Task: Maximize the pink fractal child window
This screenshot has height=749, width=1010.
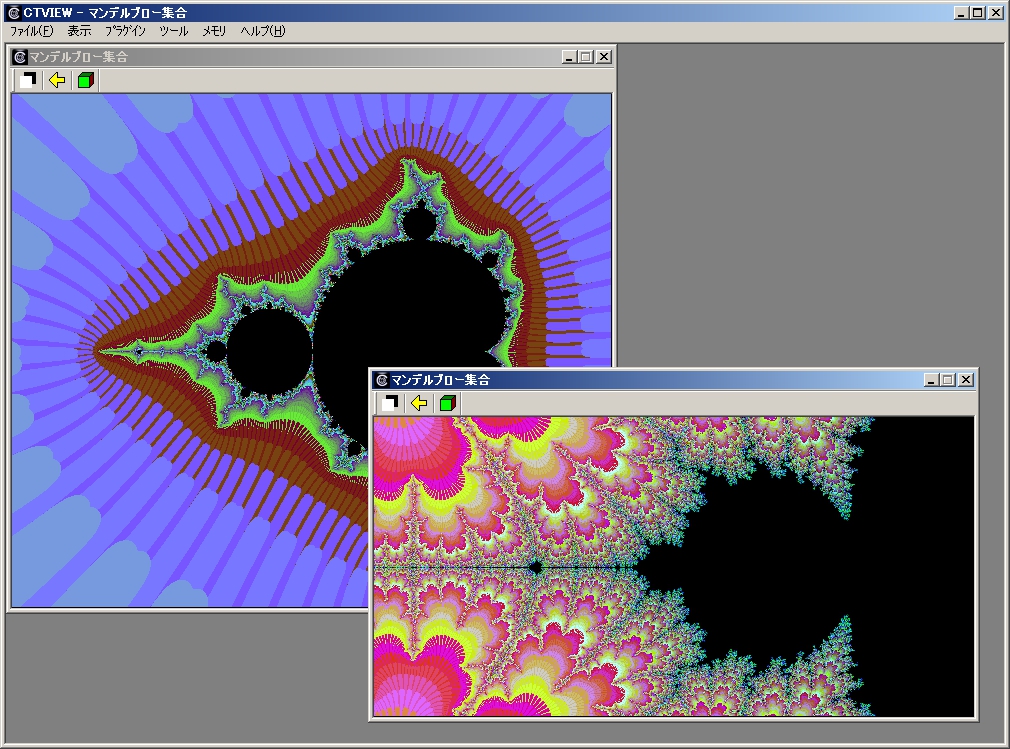Action: click(x=948, y=380)
